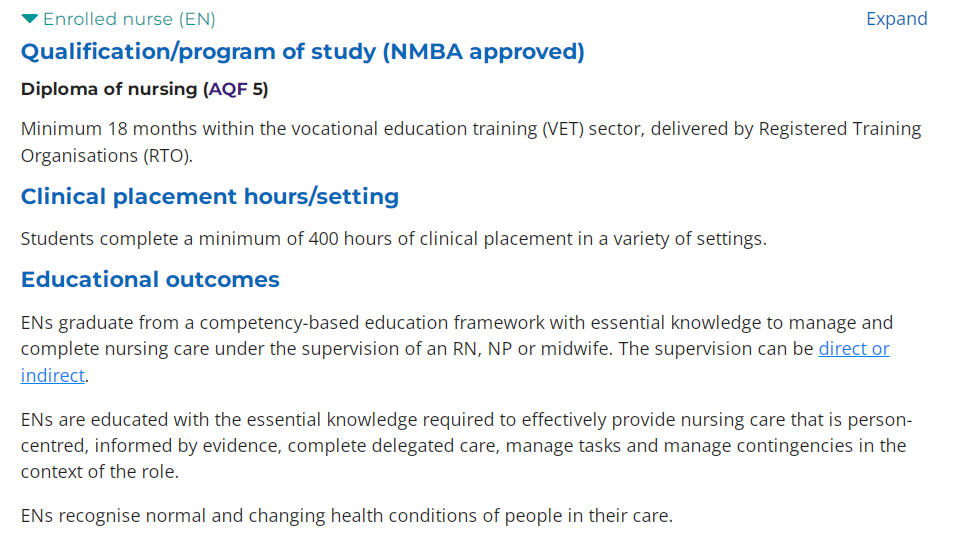Image resolution: width=955 pixels, height=541 pixels.
Task: Select the Educational outcomes heading
Action: click(x=150, y=280)
